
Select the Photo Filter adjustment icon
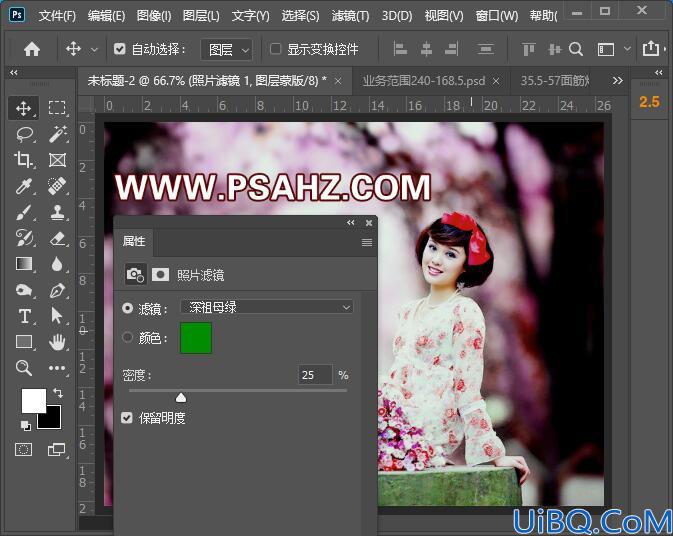click(135, 275)
